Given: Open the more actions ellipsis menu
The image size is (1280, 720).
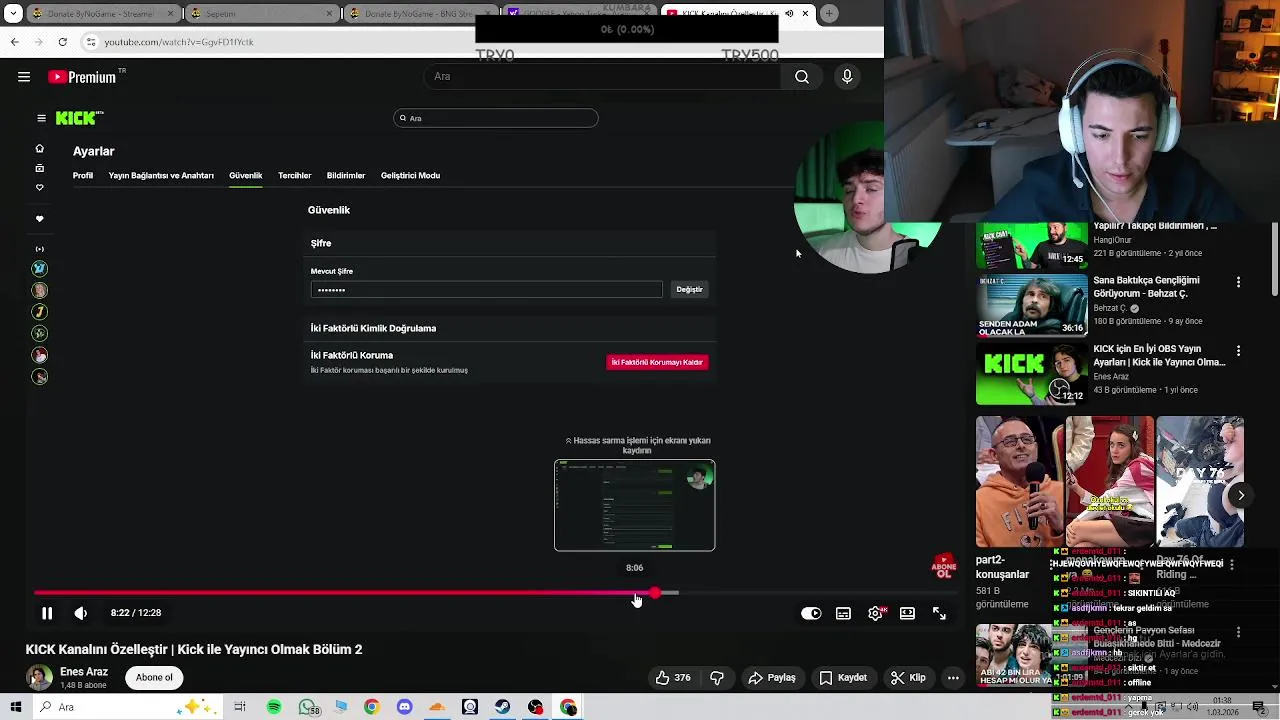Looking at the screenshot, I should pos(953,678).
